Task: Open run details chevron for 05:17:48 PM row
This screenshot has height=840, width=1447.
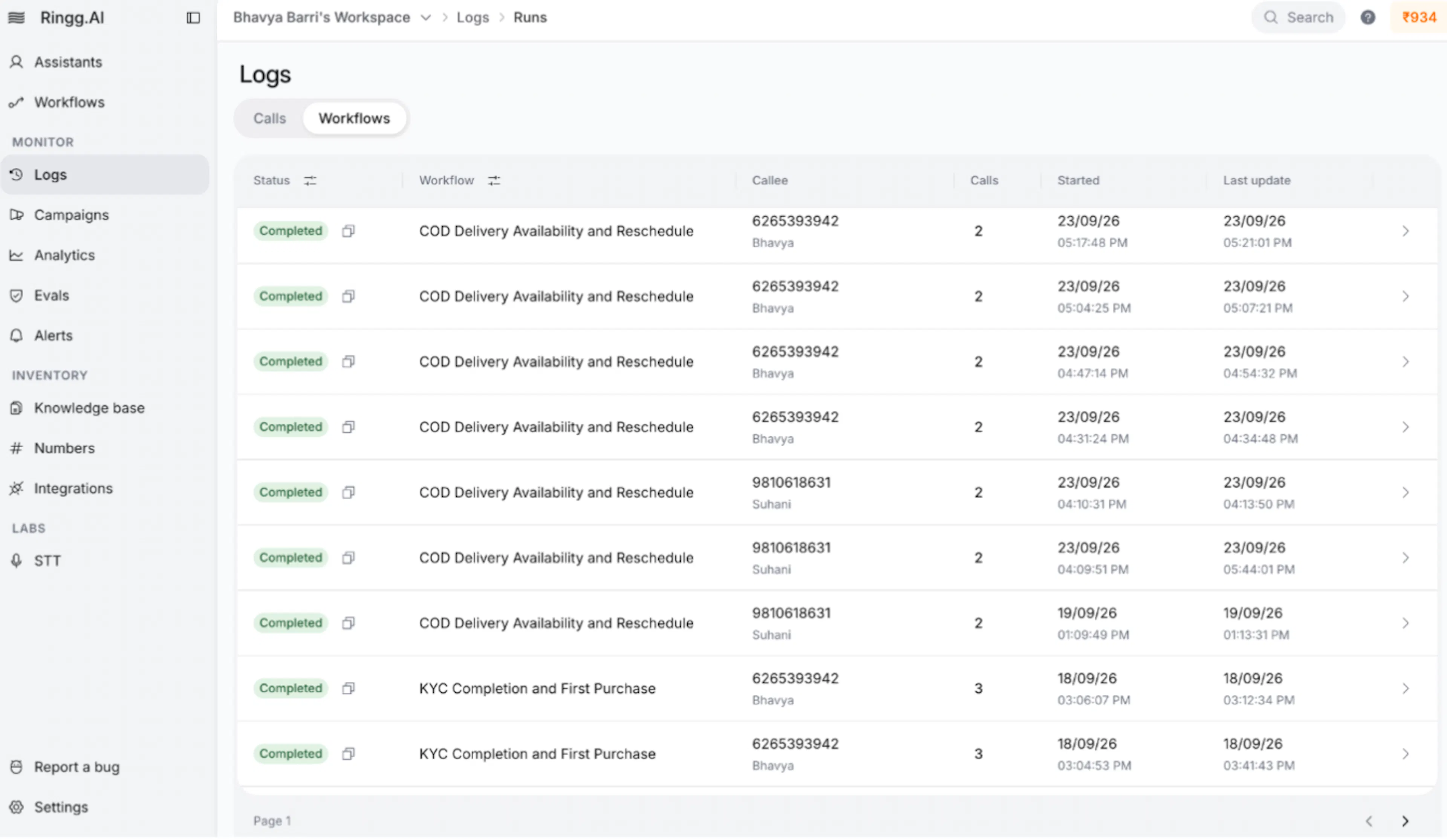Action: tap(1405, 231)
